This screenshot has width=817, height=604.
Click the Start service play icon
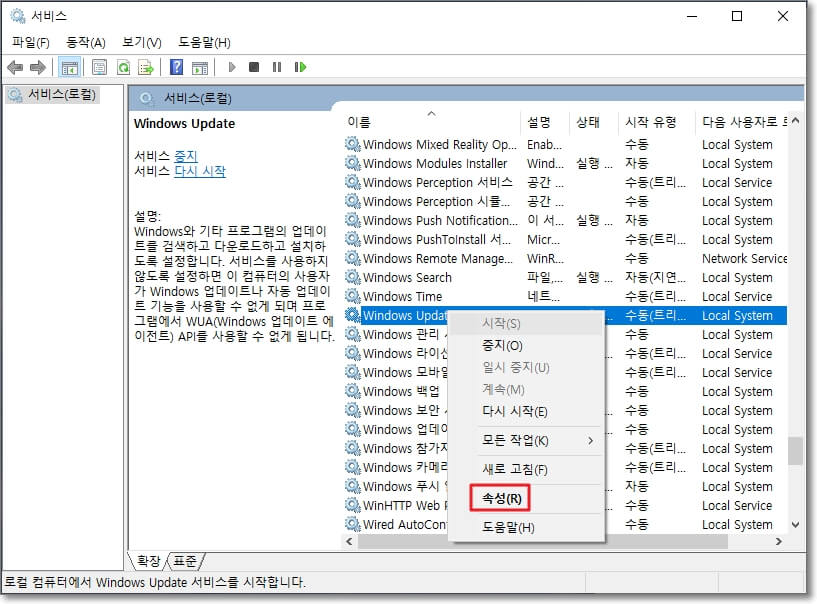(x=232, y=67)
